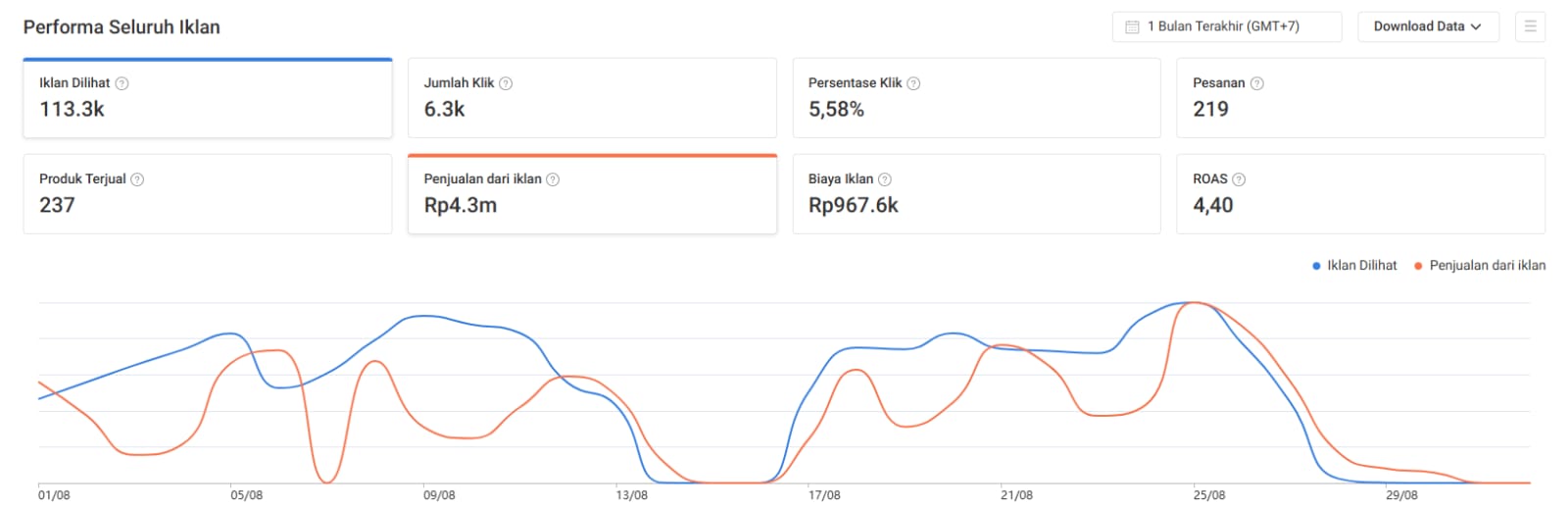
Task: Select the Produk Terjual metric card
Action: click(x=207, y=194)
